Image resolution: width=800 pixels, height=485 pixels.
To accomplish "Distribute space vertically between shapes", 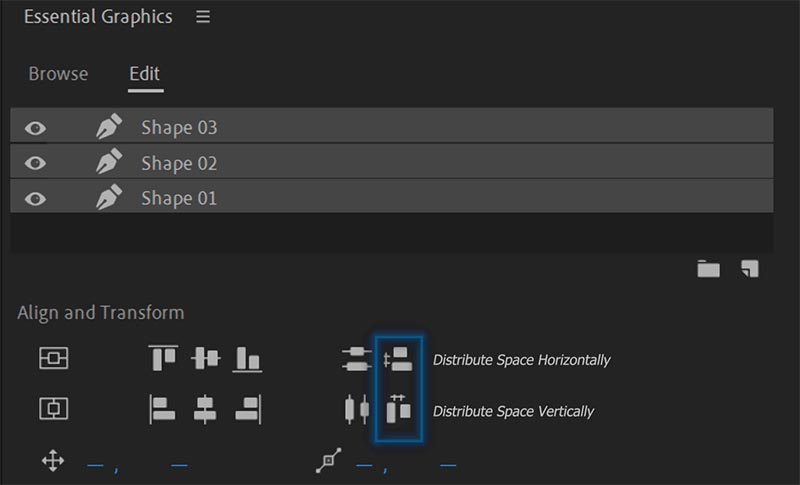I will pos(398,409).
